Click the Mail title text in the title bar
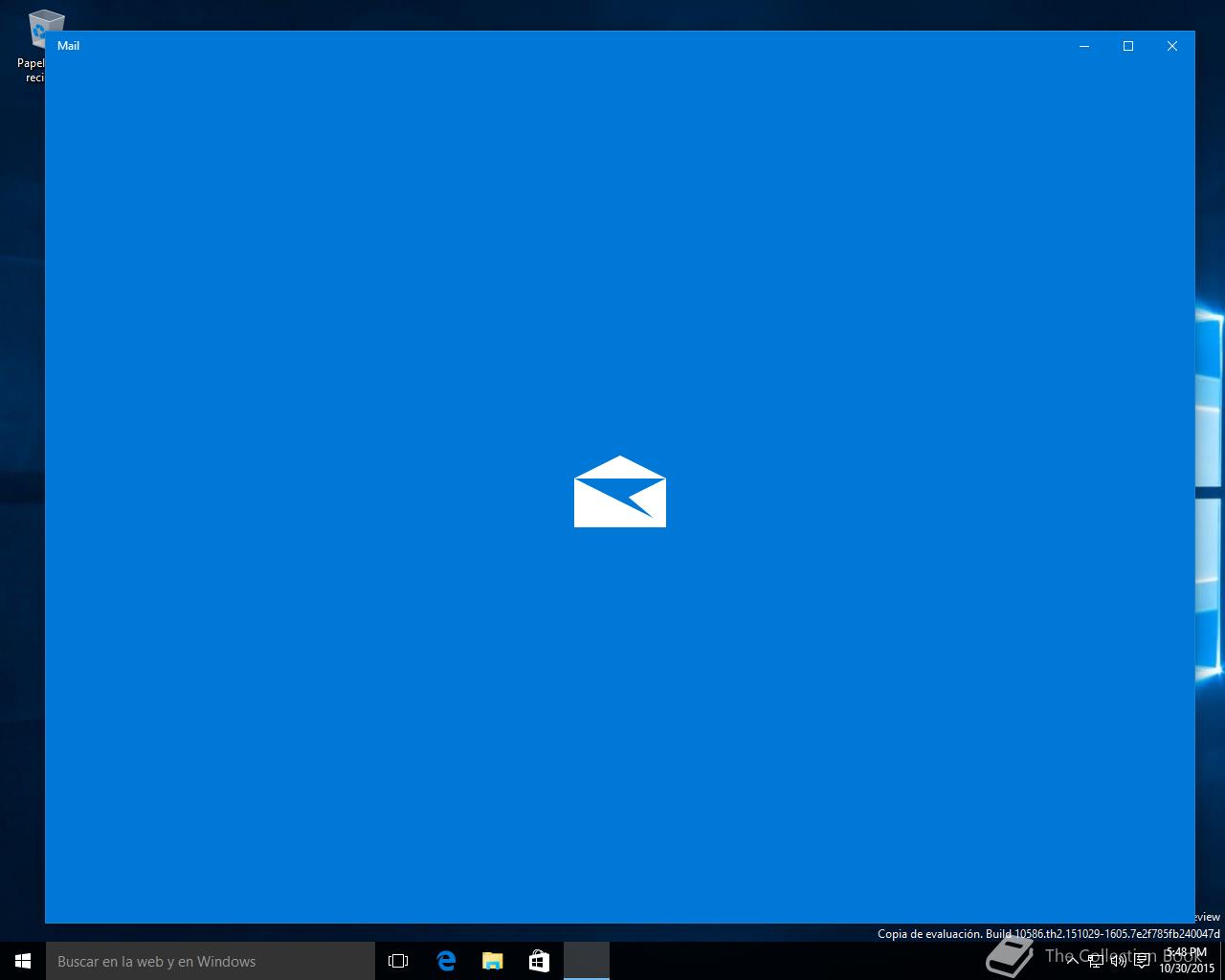 click(x=68, y=46)
